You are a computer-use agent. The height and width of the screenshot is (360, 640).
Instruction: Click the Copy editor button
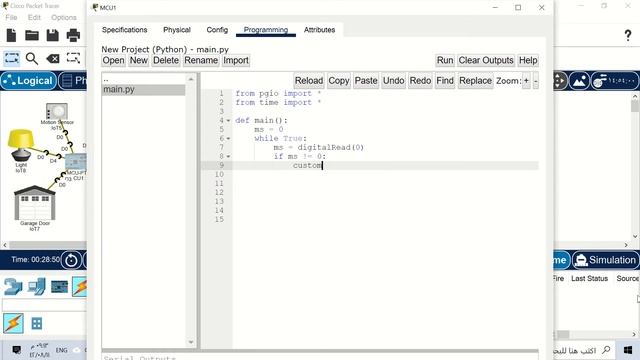pyautogui.click(x=339, y=81)
